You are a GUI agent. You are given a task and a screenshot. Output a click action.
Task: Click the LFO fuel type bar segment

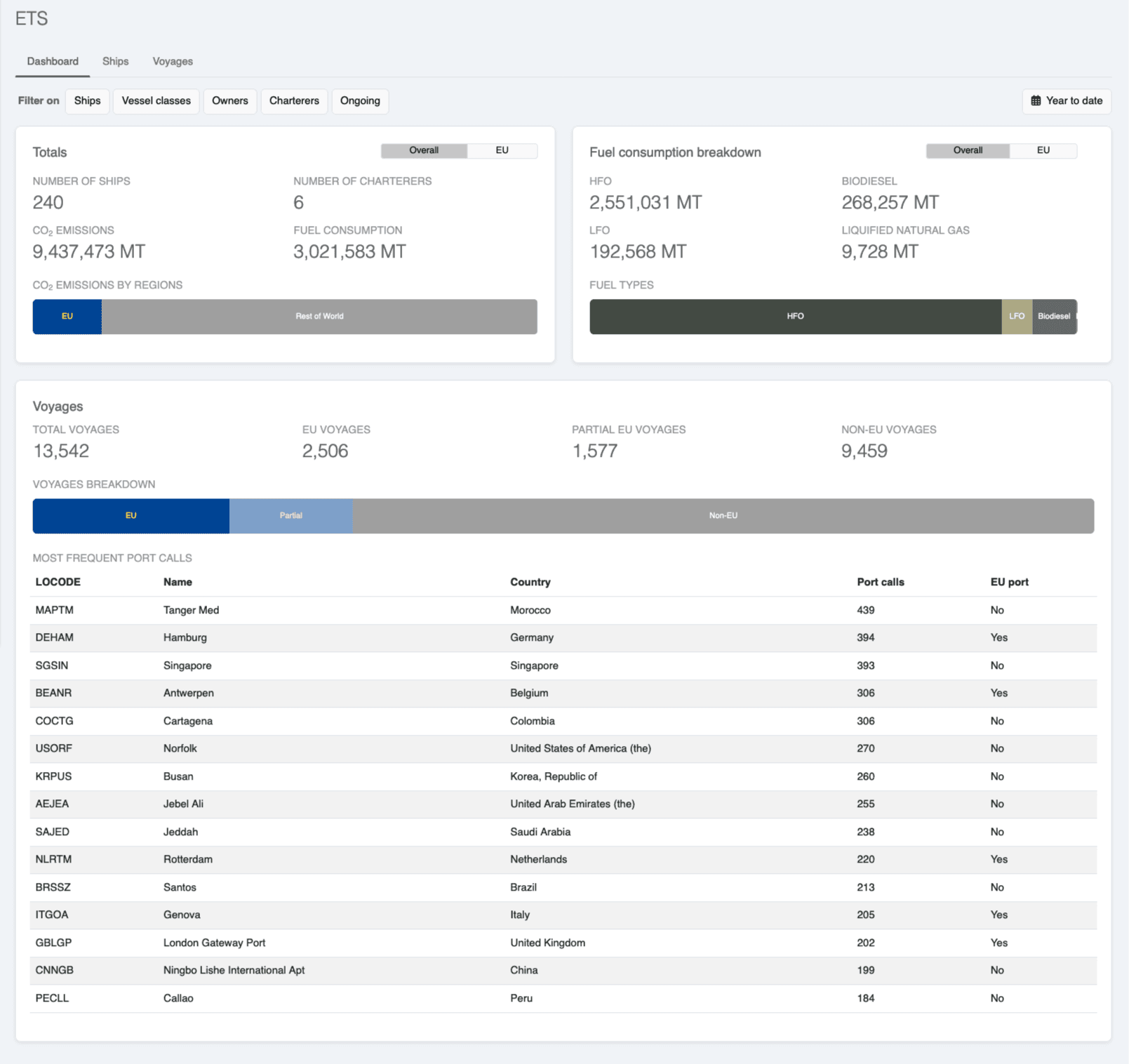click(1017, 317)
